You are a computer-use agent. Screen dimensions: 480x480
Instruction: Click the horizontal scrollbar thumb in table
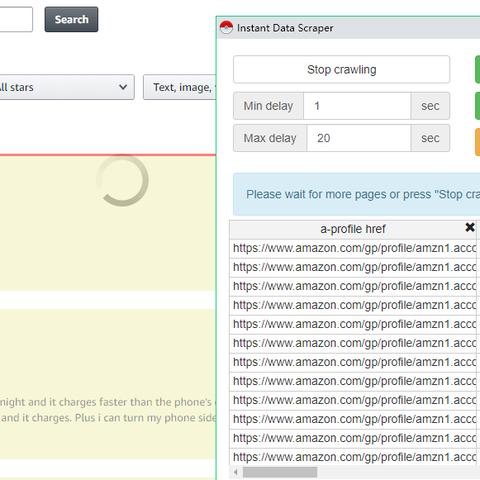coord(280,472)
